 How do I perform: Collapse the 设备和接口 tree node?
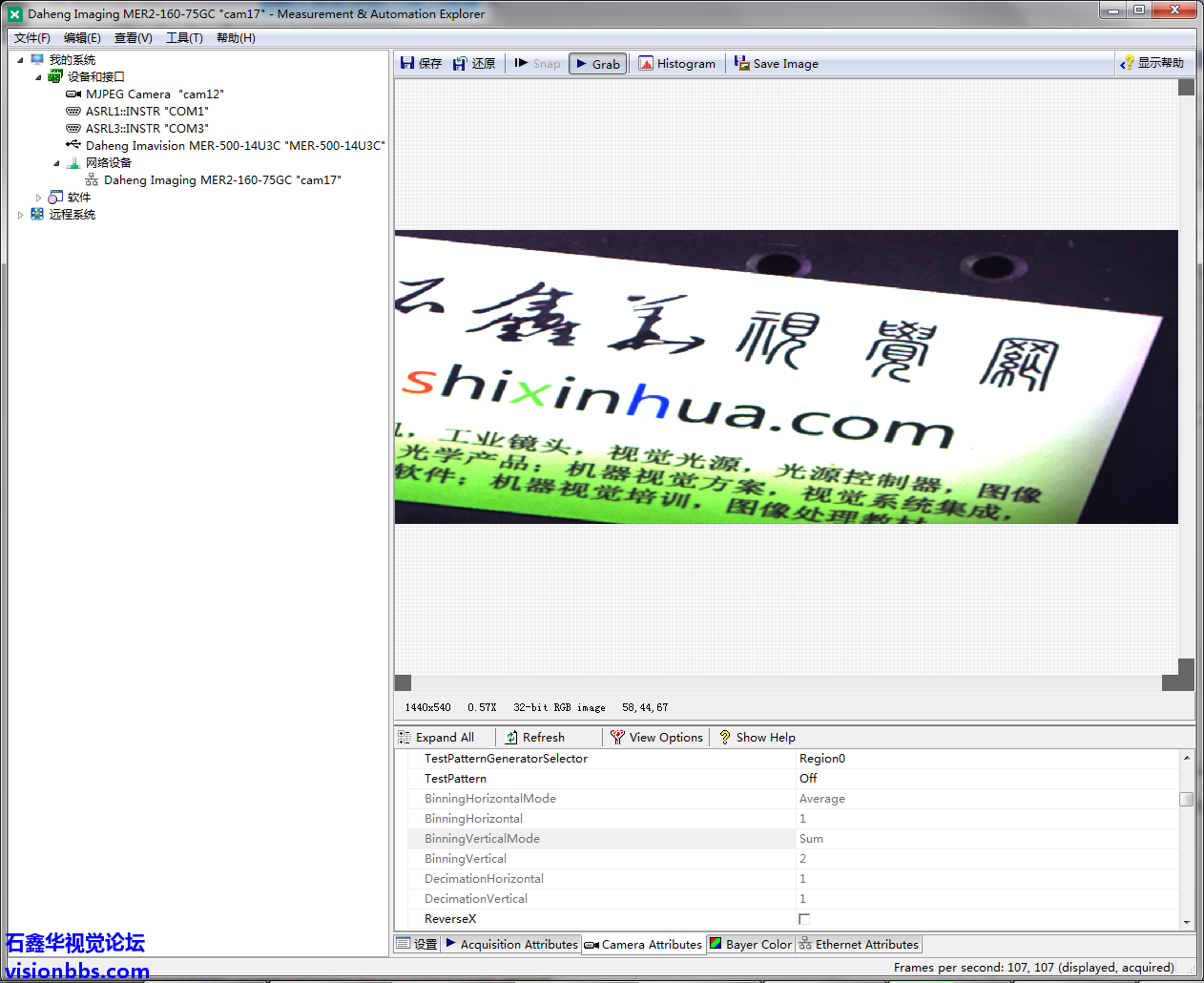click(x=38, y=77)
